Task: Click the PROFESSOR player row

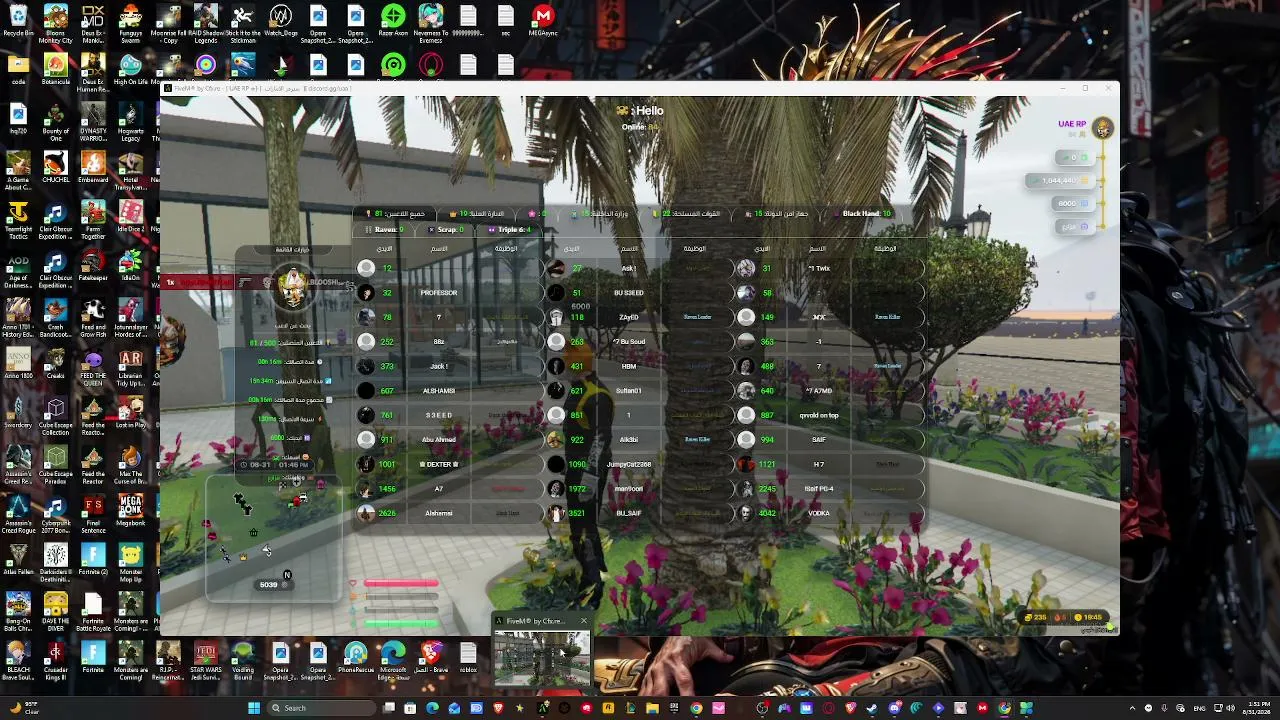Action: coord(448,293)
